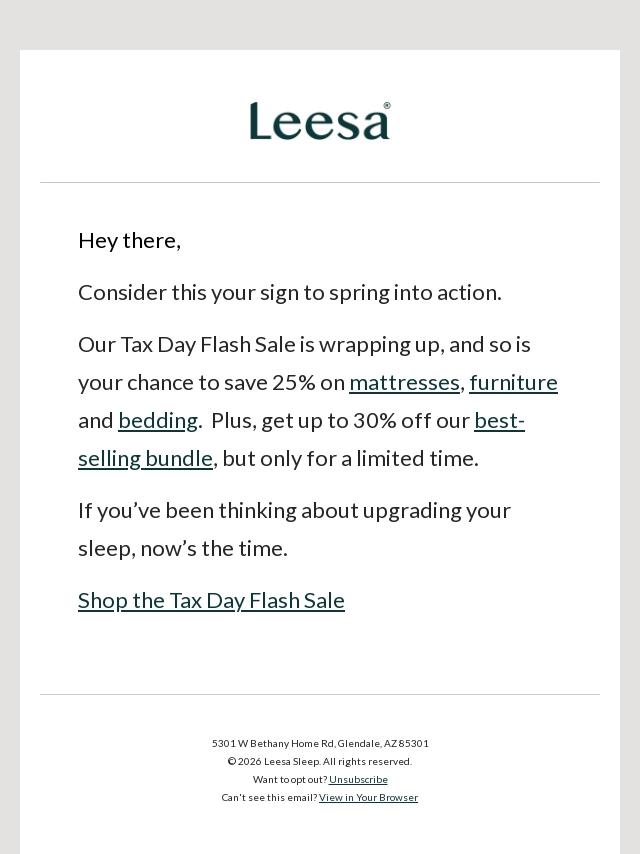Image resolution: width=640 pixels, height=854 pixels.
Task: Click the divider line below the logo
Action: (x=320, y=182)
